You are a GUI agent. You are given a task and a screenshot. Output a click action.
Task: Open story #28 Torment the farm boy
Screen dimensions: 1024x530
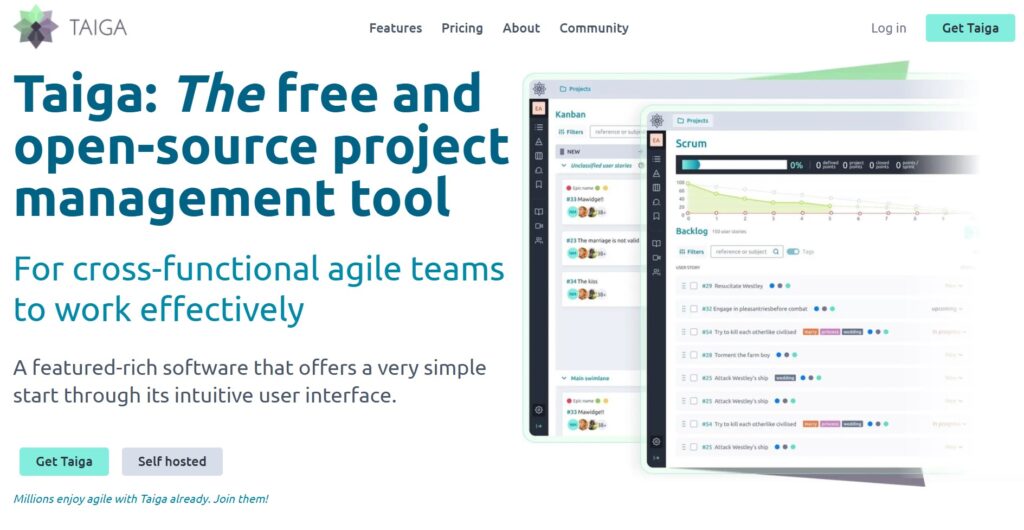pyautogui.click(x=736, y=355)
